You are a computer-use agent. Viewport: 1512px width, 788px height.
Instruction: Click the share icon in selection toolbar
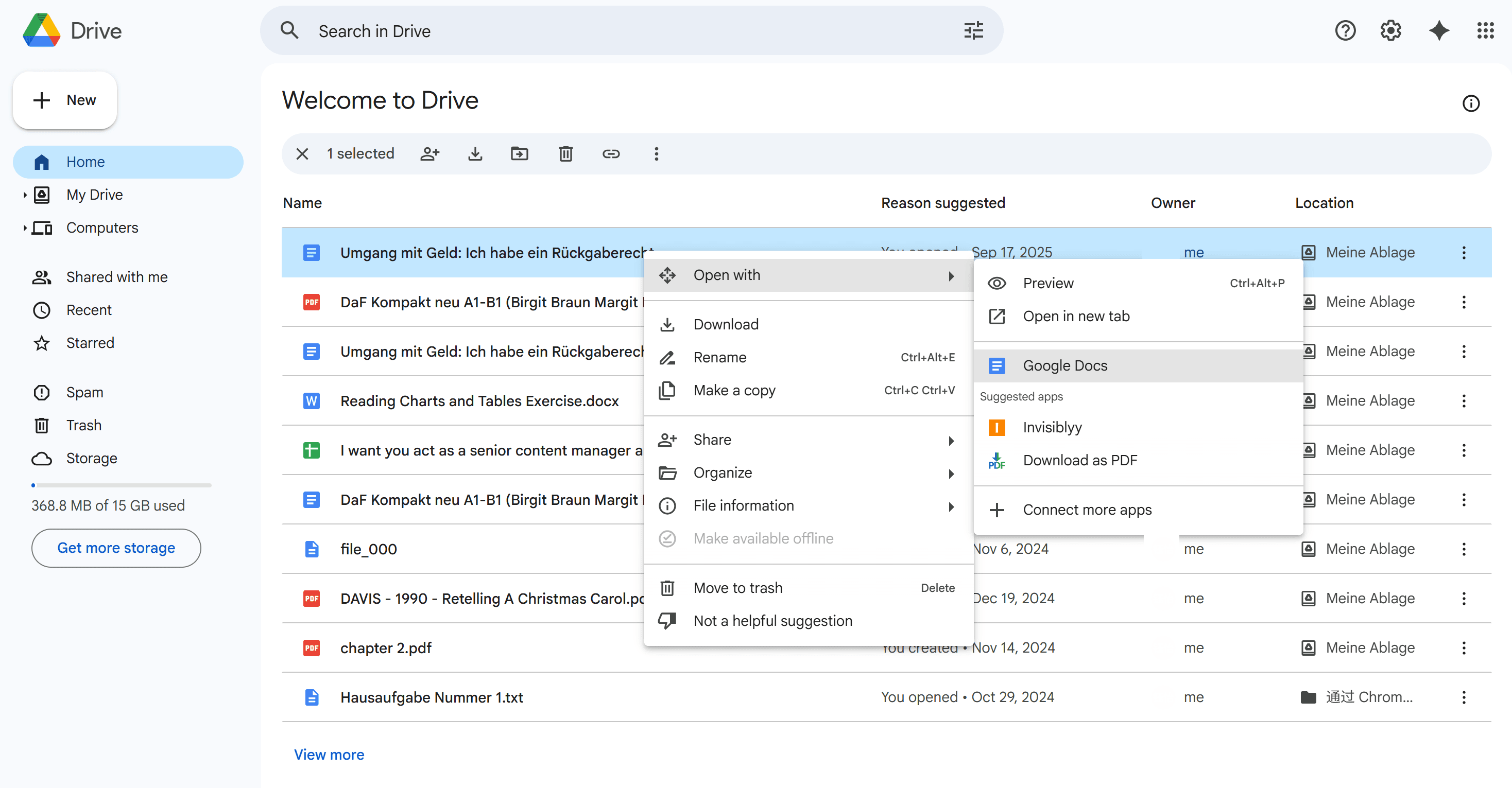429,154
